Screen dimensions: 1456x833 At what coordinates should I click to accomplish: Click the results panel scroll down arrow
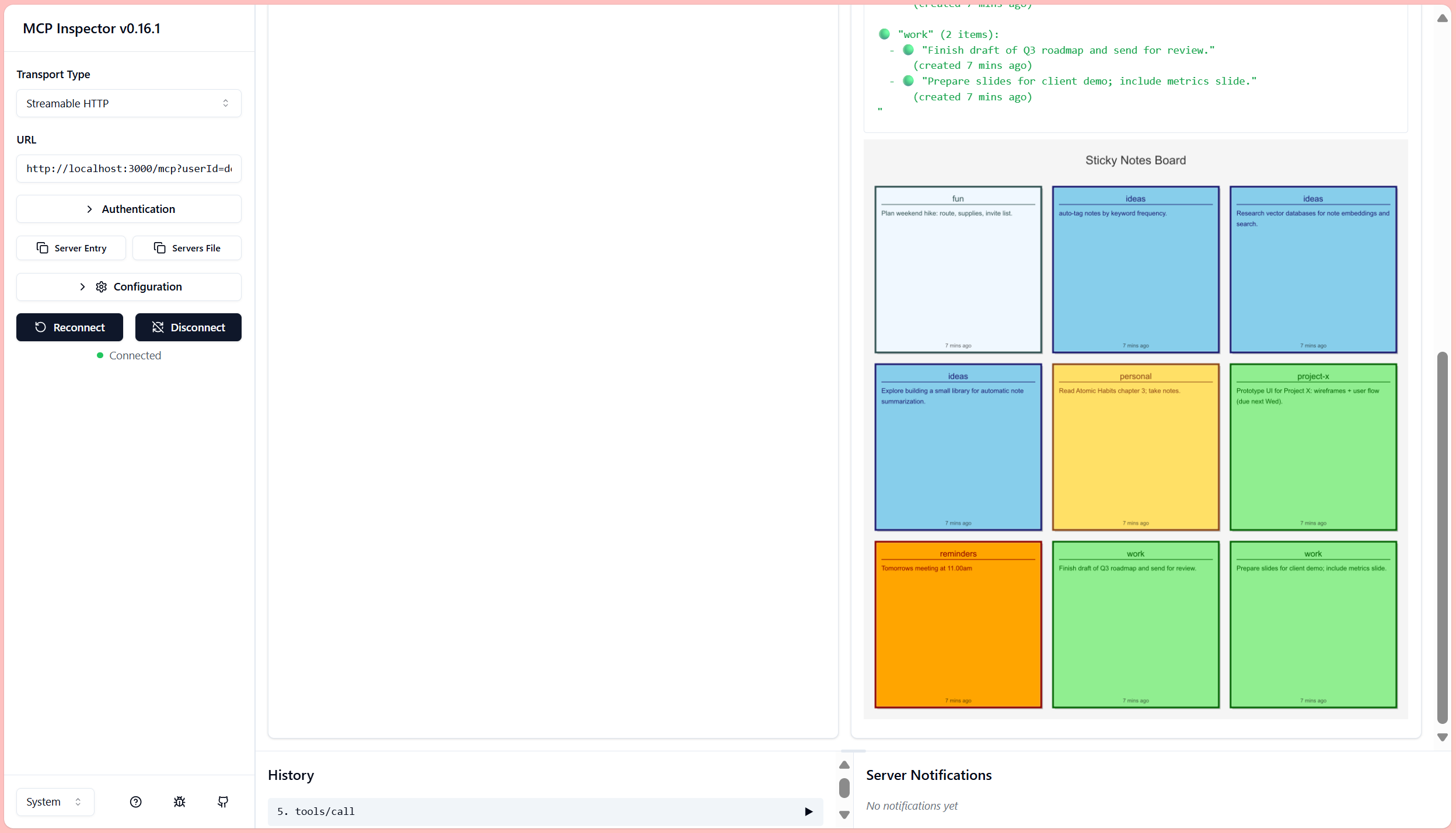point(1442,737)
